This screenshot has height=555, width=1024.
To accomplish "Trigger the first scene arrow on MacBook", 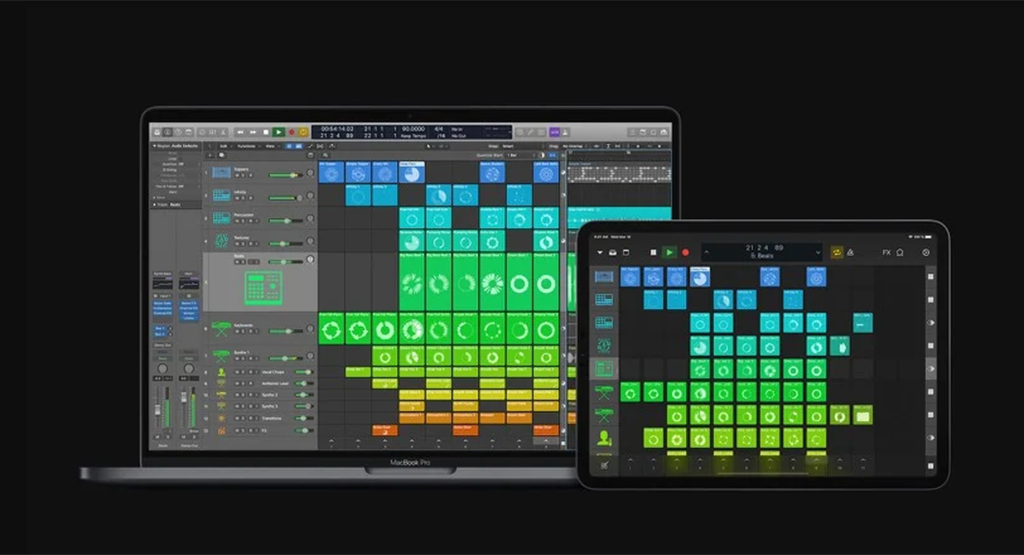I will click(331, 443).
